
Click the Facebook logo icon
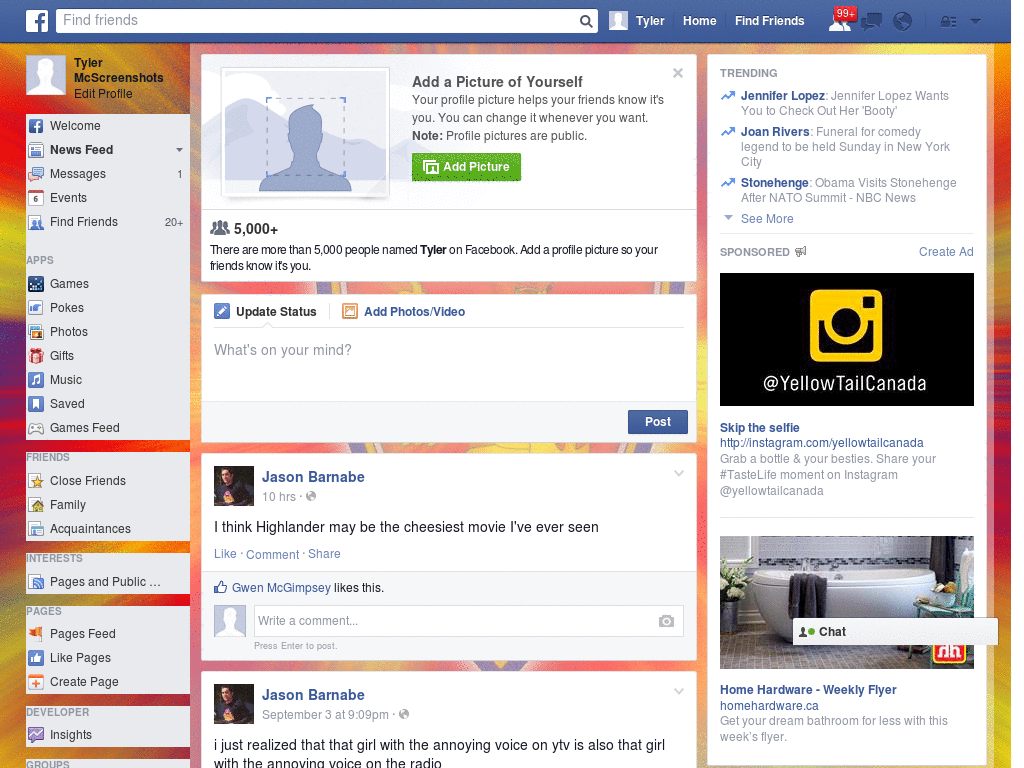coord(37,21)
